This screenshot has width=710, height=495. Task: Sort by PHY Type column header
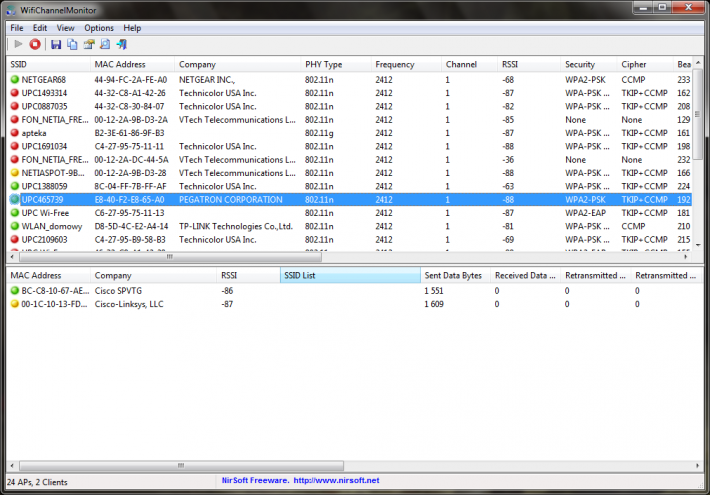click(x=336, y=64)
